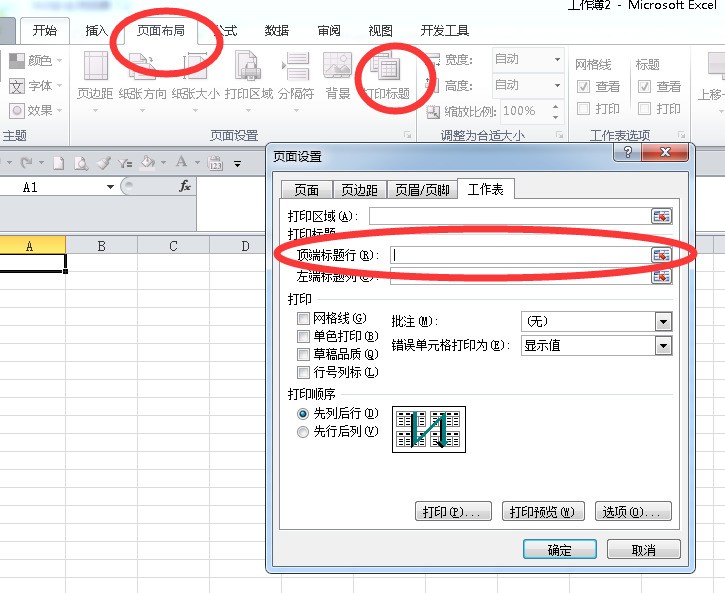Open the 页面 tab in dialog

point(307,190)
